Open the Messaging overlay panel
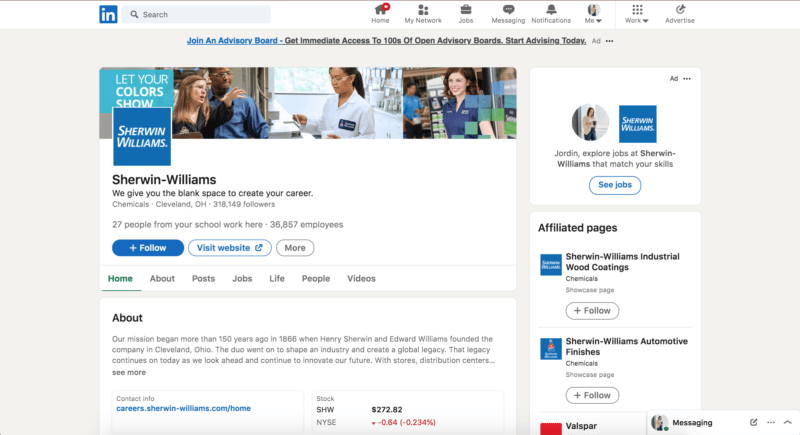 tap(692, 423)
